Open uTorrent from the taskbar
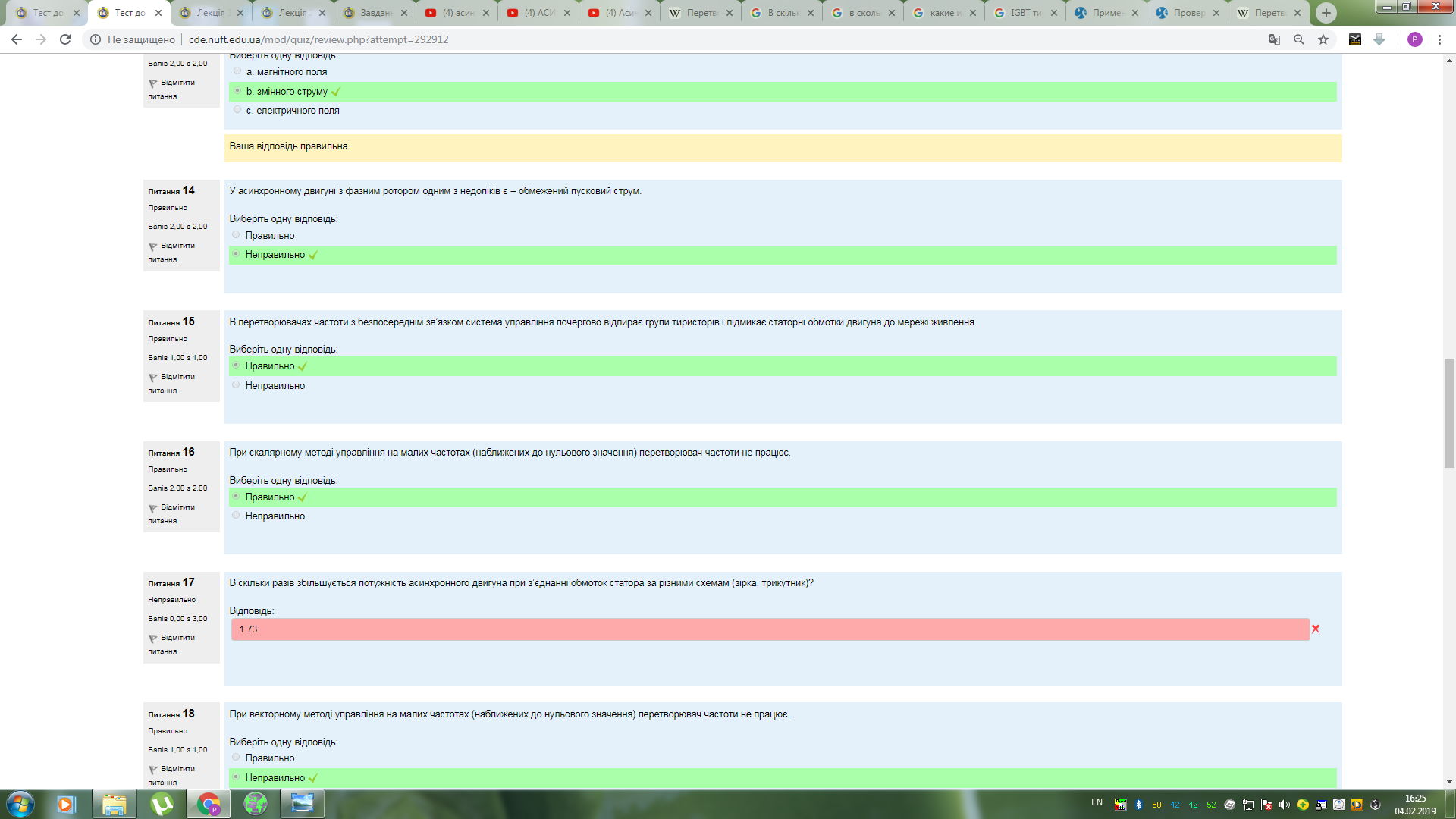1456x819 pixels. pyautogui.click(x=162, y=804)
